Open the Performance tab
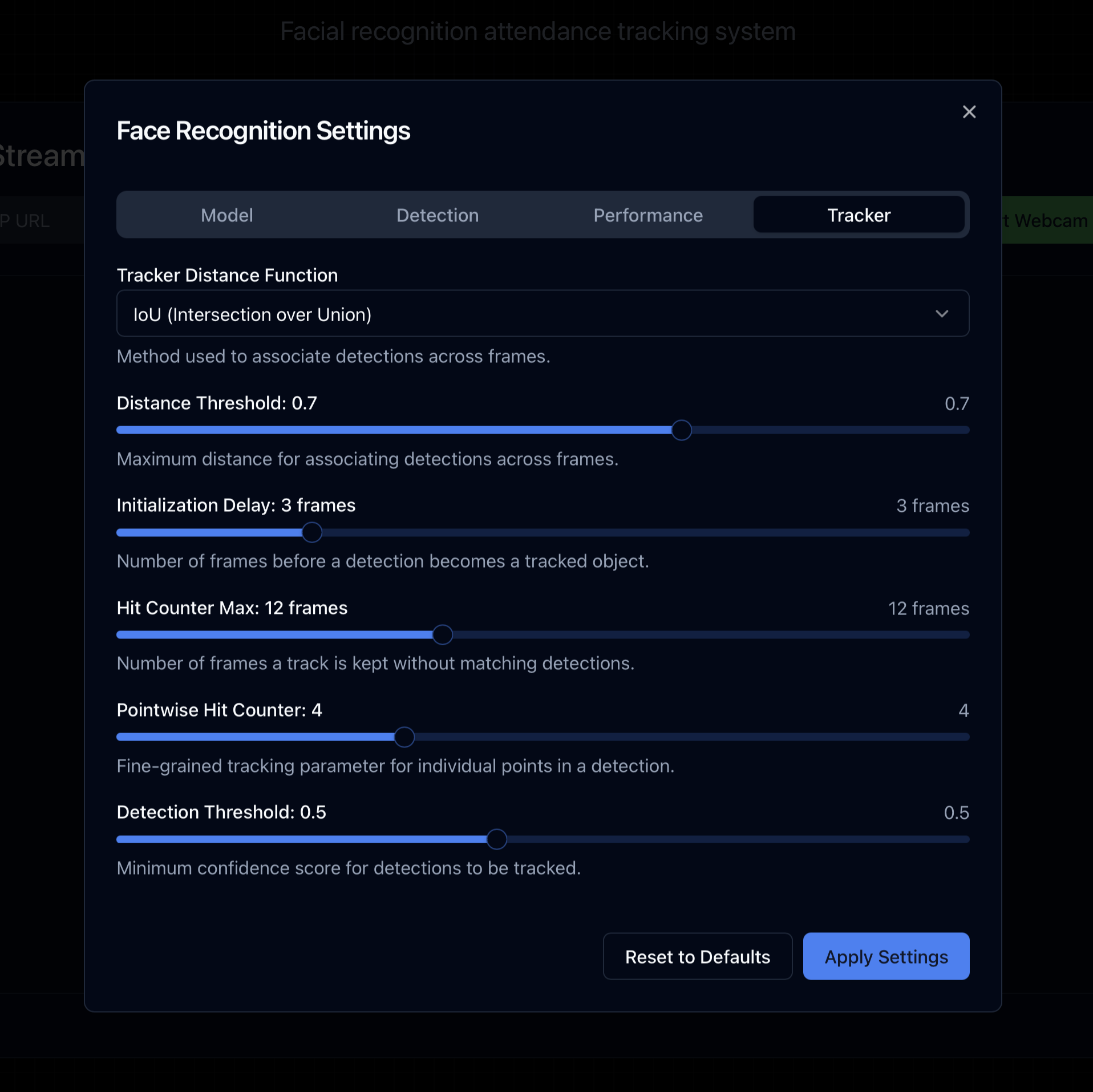This screenshot has width=1093, height=1092. click(x=648, y=215)
